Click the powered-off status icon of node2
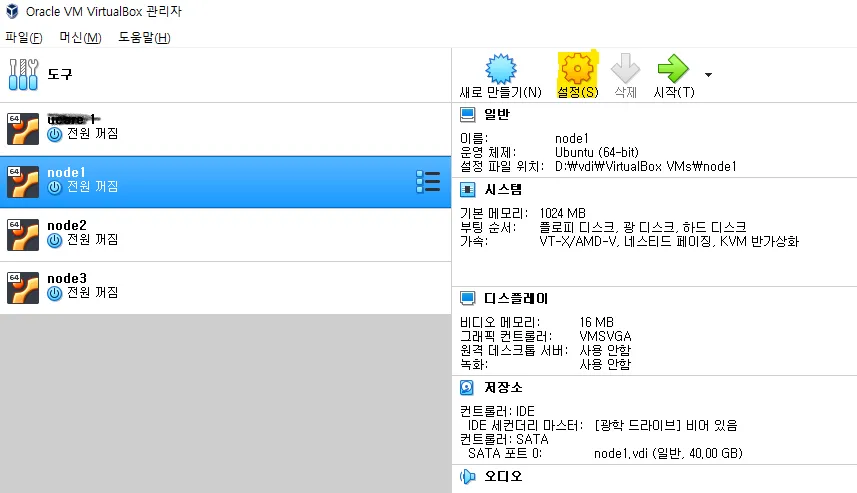 pos(55,240)
